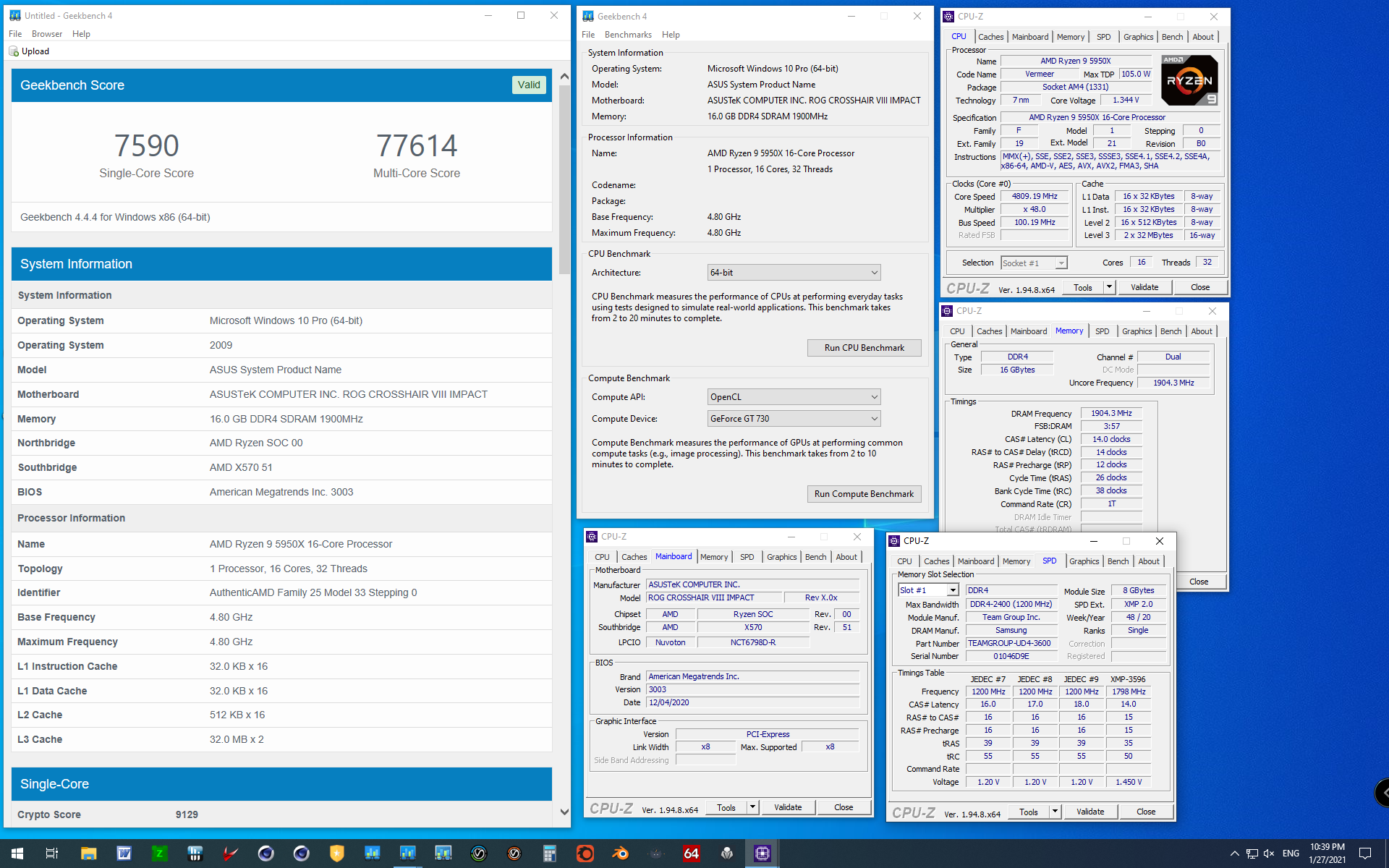This screenshot has height=868, width=1389.
Task: Open the Benchmarks menu in Geekbench 4
Action: [628, 35]
